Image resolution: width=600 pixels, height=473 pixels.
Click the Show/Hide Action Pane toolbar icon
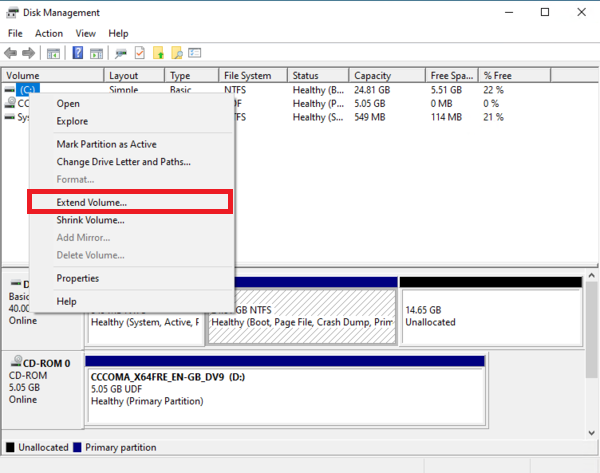point(96,52)
